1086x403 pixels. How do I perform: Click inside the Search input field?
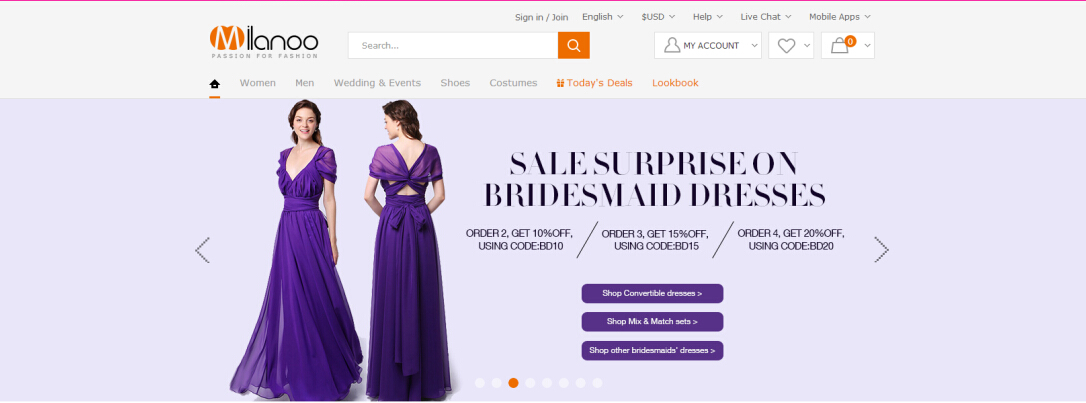coord(452,45)
